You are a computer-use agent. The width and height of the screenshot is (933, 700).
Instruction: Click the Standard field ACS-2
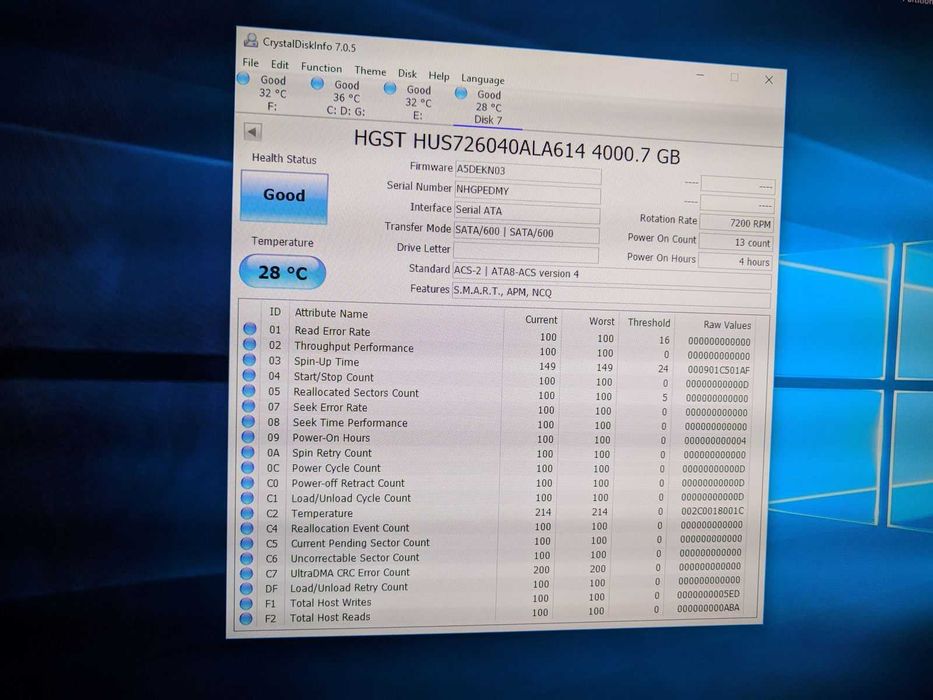tap(612, 275)
